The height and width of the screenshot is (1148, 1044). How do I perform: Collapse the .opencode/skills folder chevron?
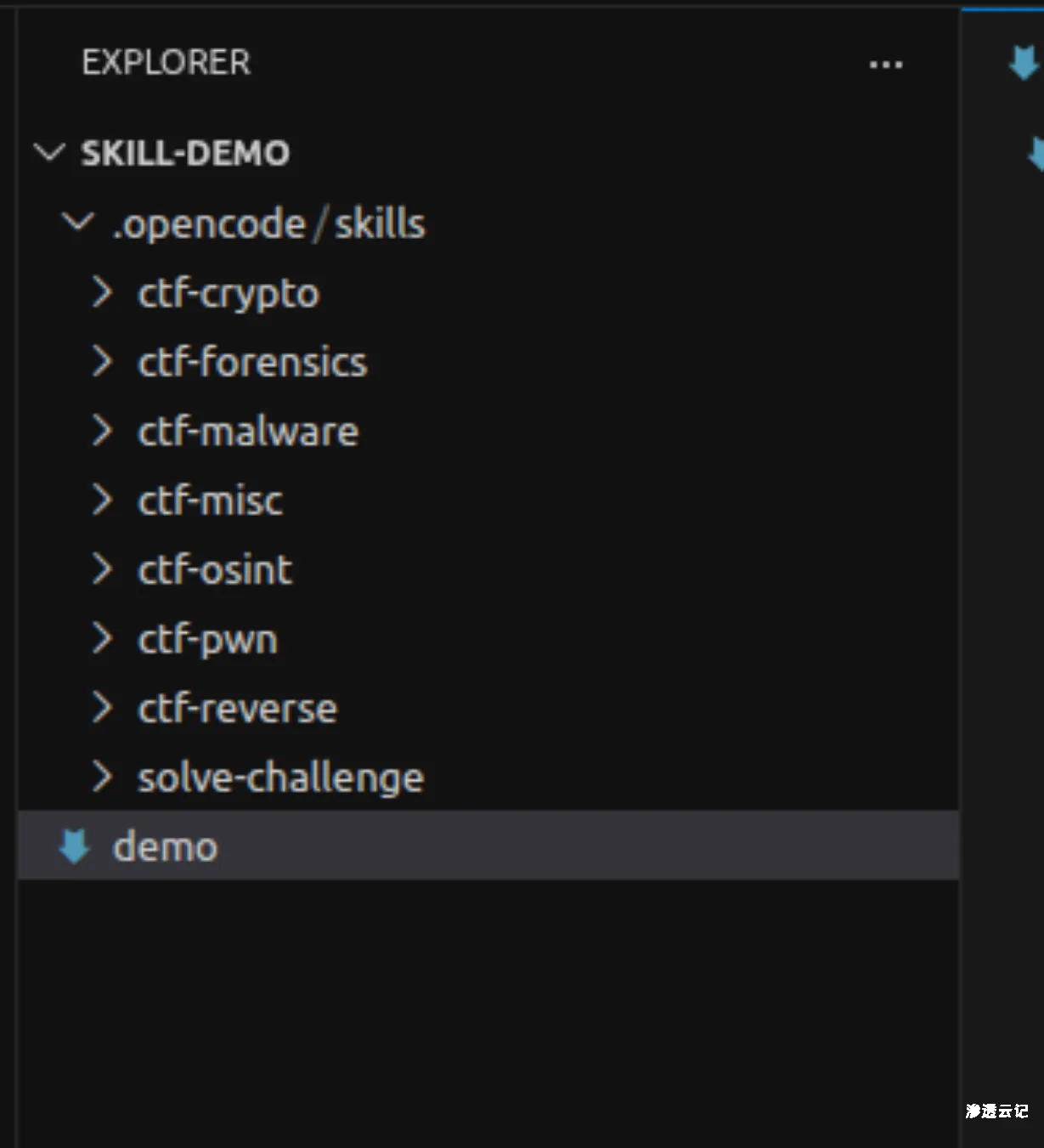[x=78, y=223]
